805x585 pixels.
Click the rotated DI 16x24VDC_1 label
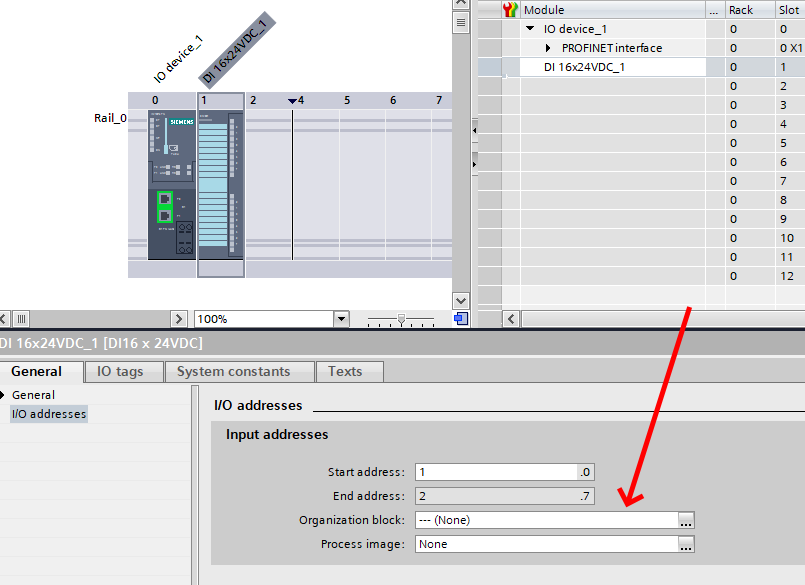(x=237, y=50)
